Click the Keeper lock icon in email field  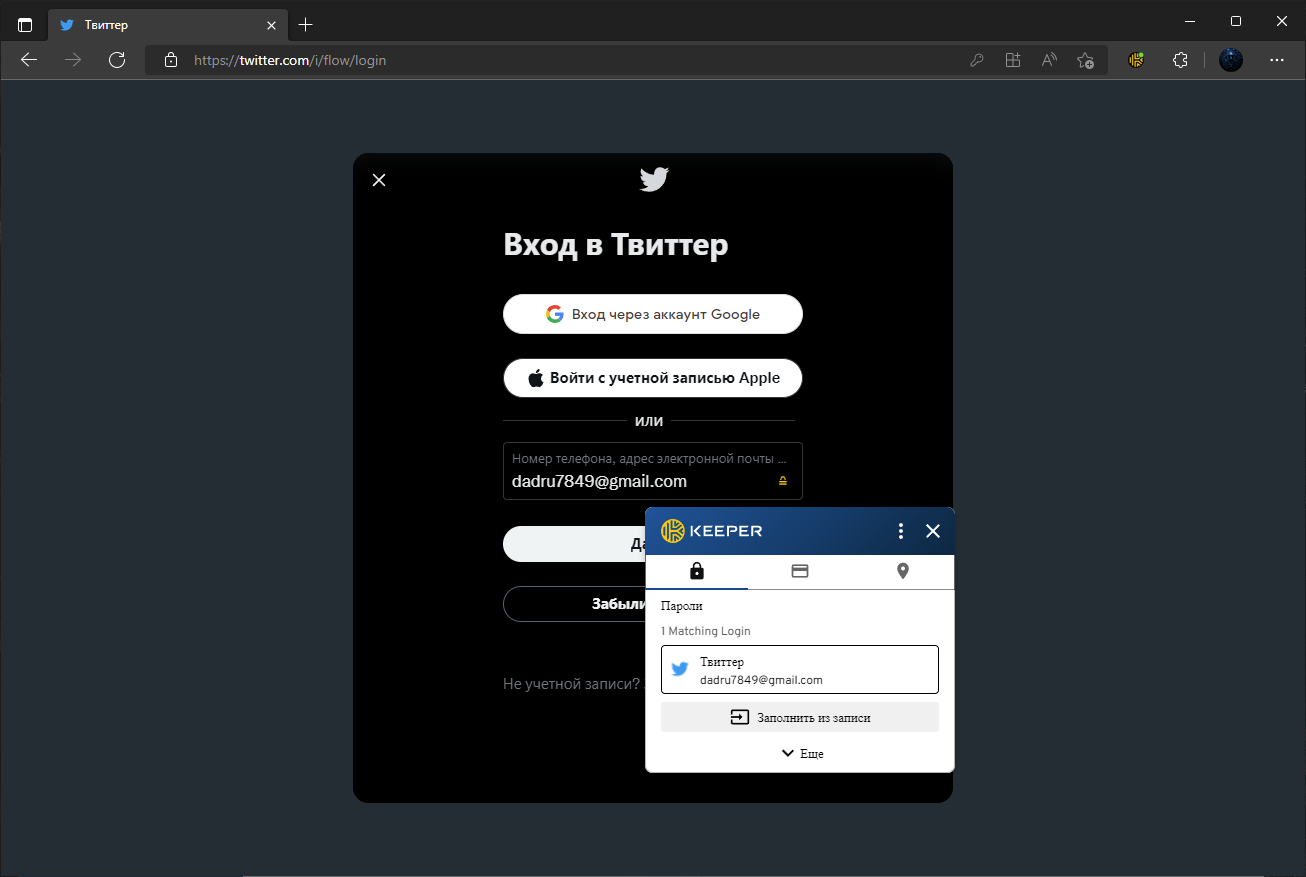(783, 481)
